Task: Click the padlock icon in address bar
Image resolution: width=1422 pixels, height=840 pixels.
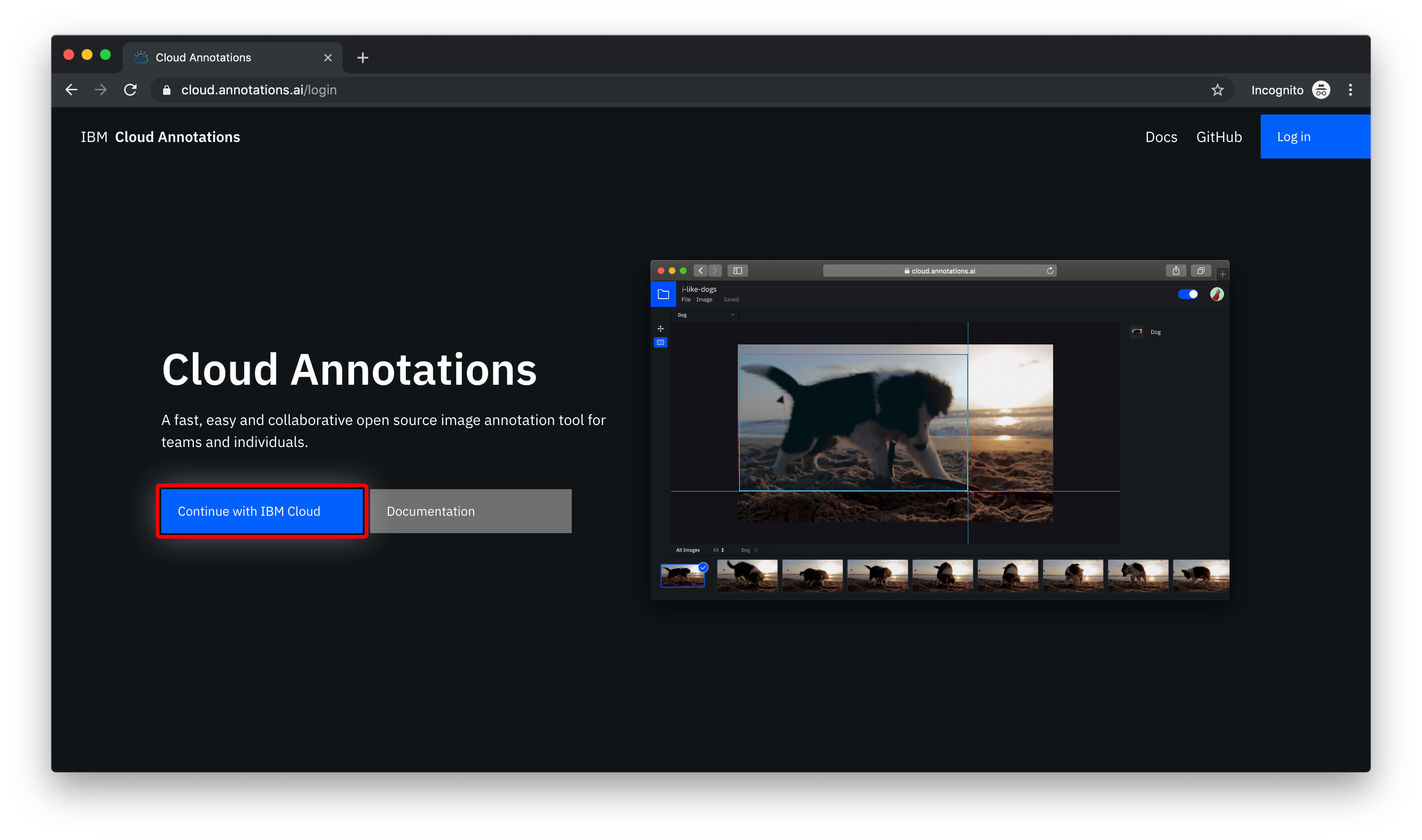Action: (x=166, y=90)
